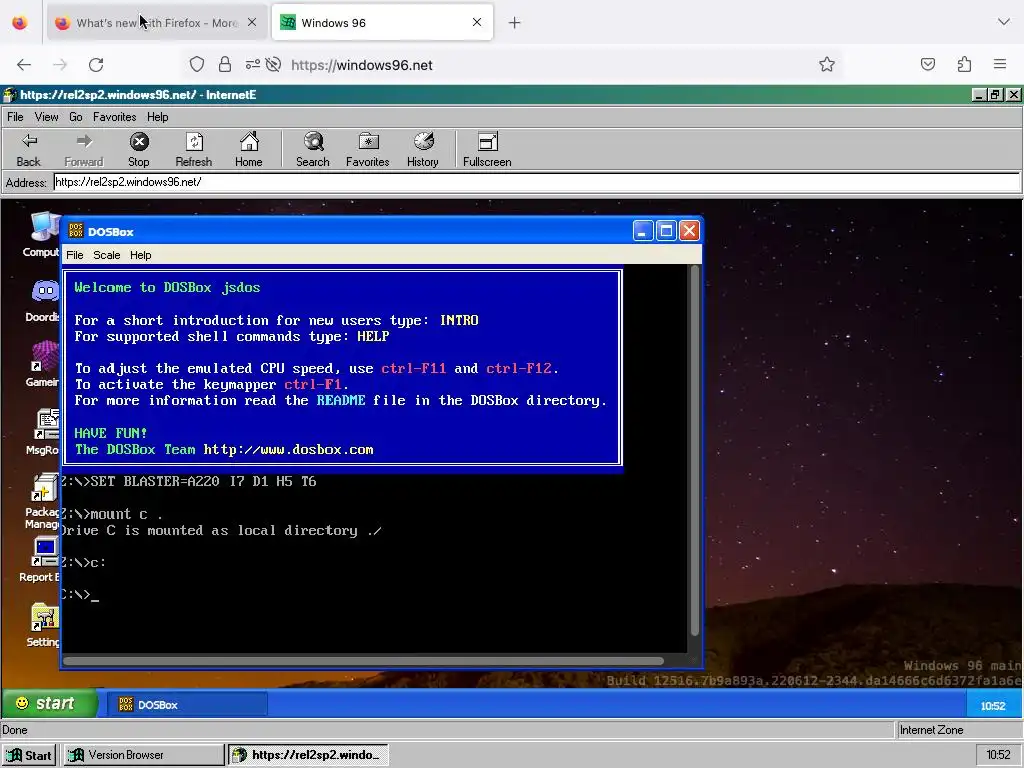This screenshot has width=1024, height=768.
Task: Click the Firefox View icon at top-left
Action: [20, 23]
